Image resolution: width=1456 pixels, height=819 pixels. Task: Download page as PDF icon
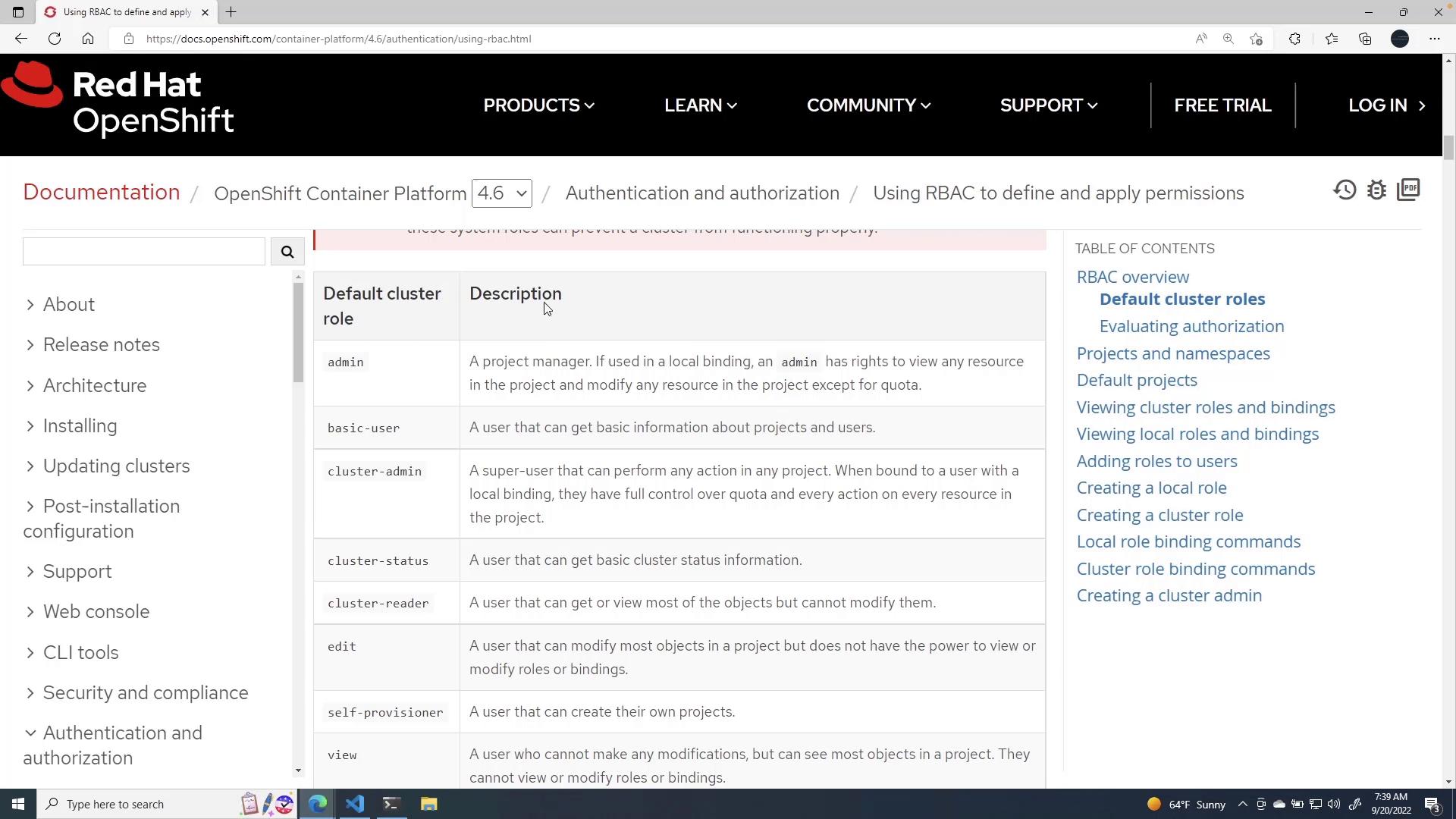(x=1409, y=190)
